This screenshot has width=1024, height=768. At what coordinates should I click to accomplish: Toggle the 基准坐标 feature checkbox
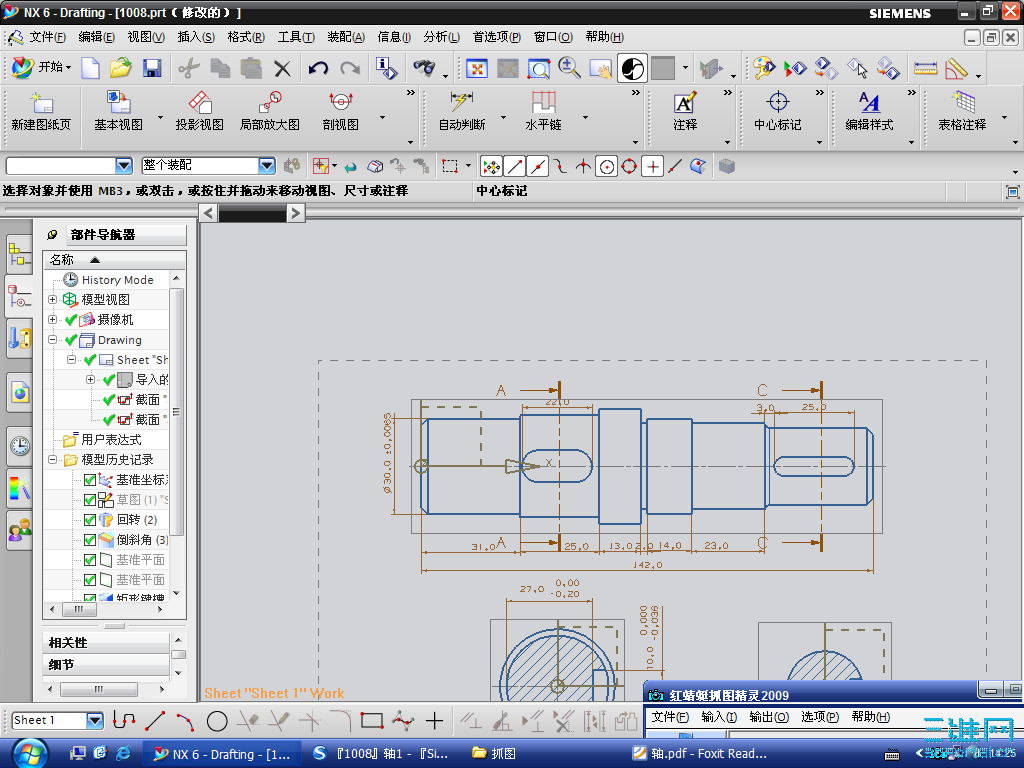click(91, 480)
